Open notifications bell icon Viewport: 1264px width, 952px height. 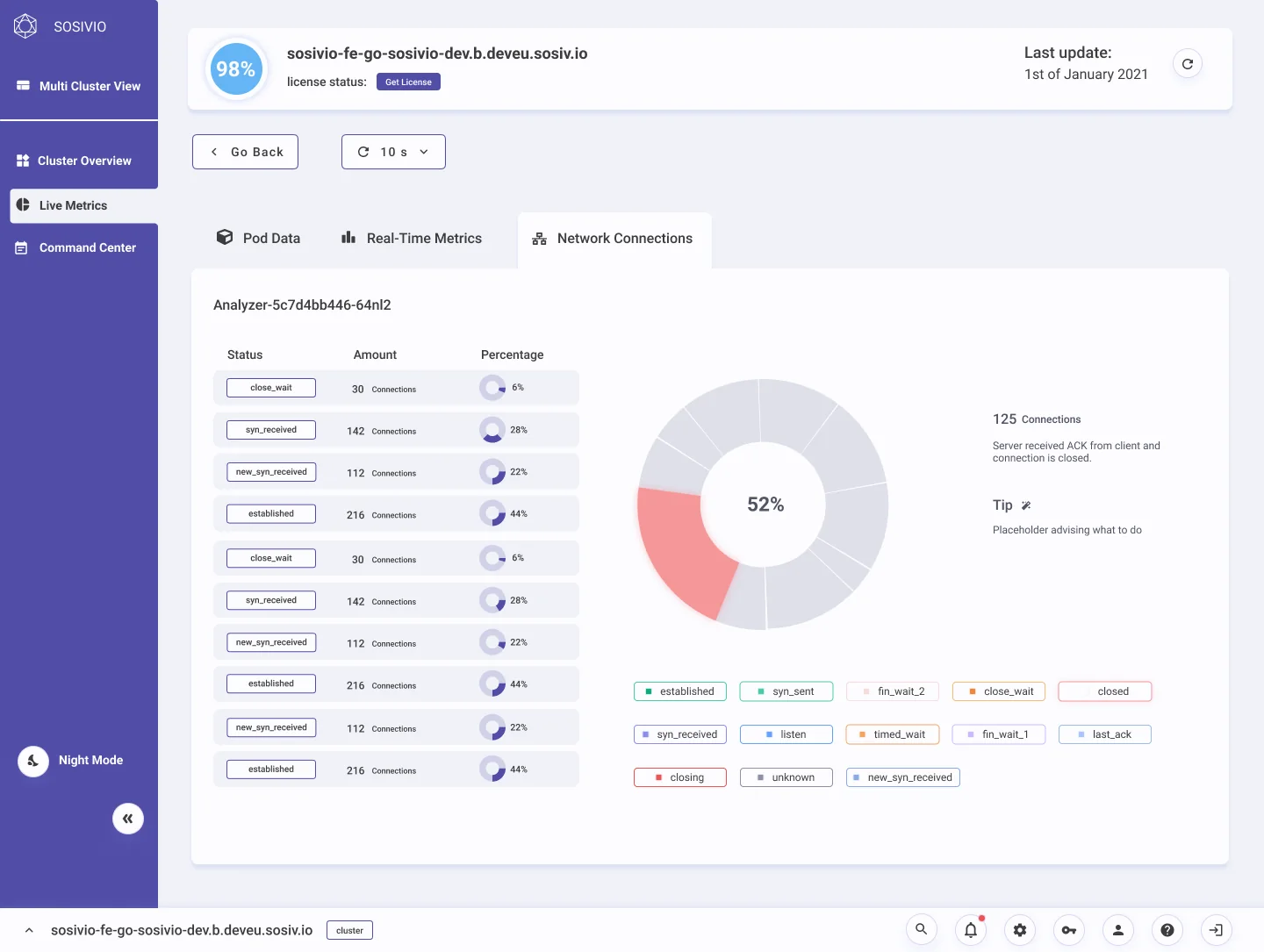[971, 929]
